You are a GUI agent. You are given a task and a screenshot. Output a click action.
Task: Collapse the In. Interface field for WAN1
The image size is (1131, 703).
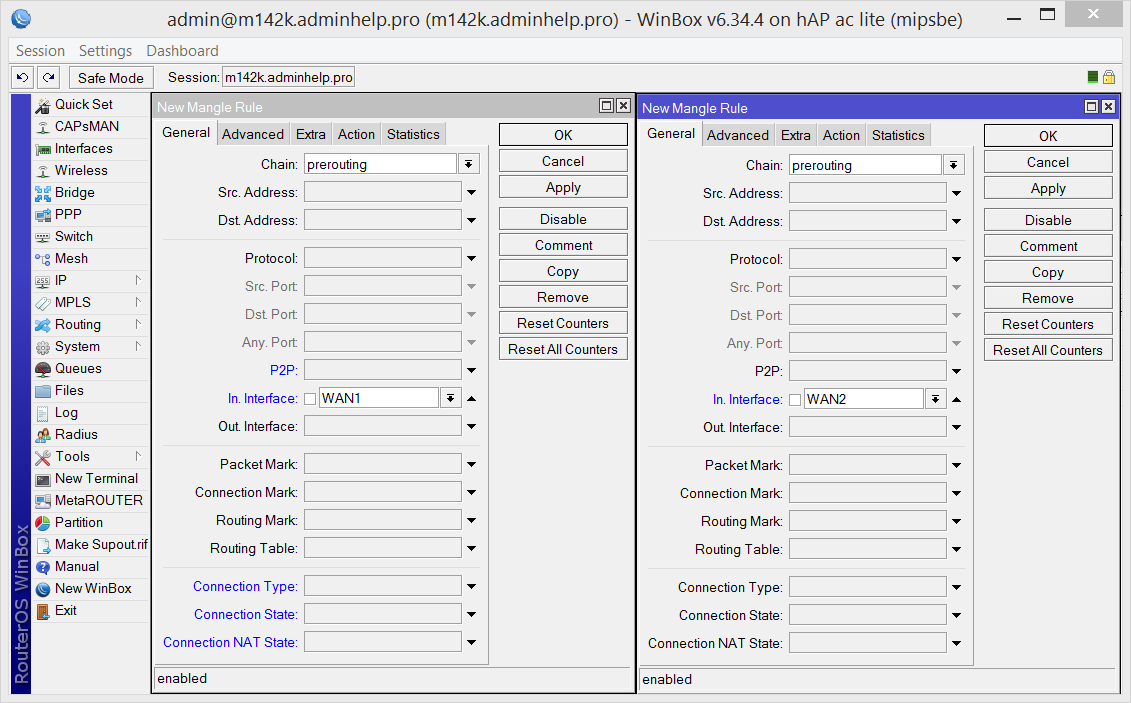[x=472, y=398]
